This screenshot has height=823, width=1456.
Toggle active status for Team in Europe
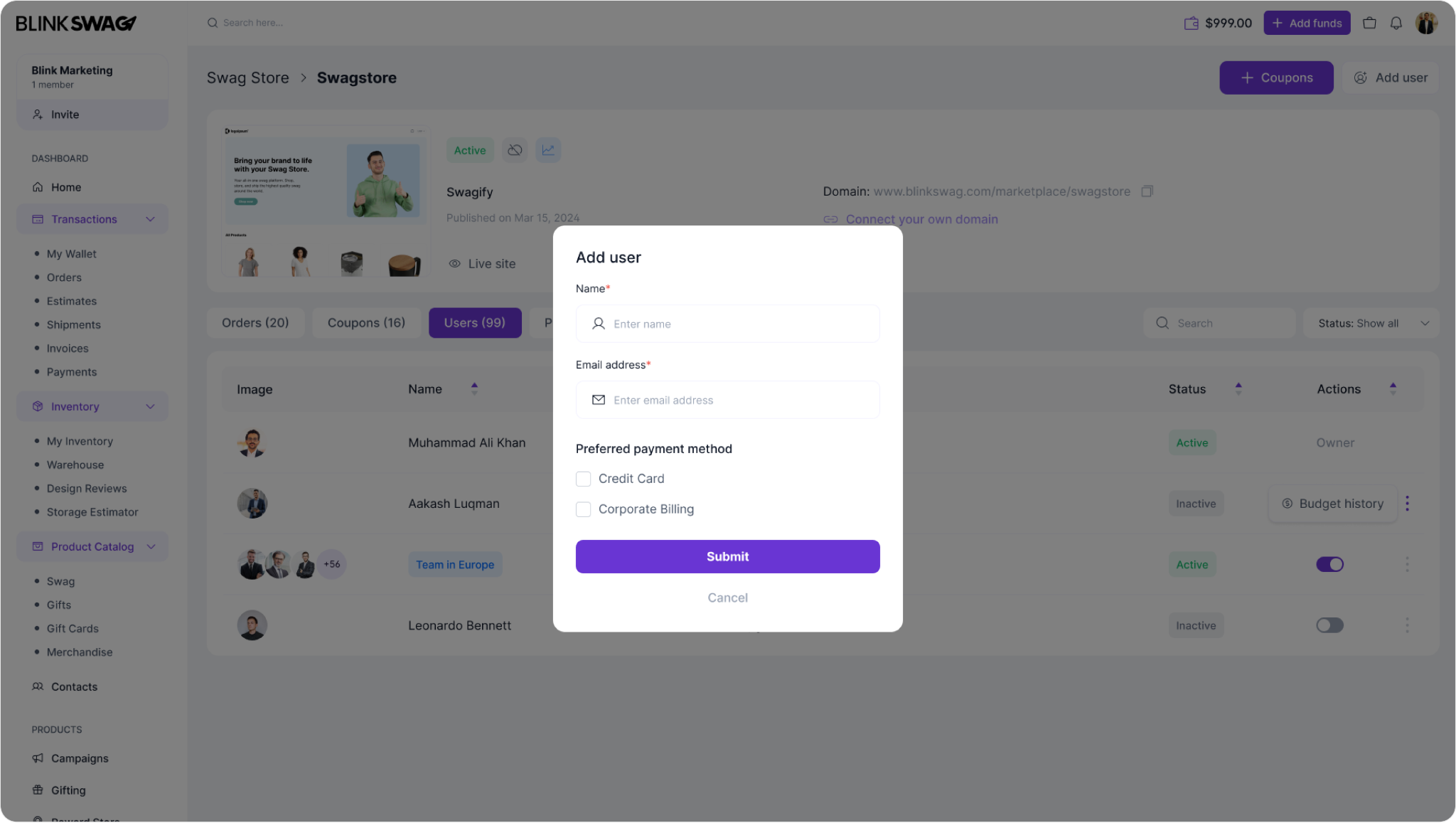pyautogui.click(x=1330, y=564)
